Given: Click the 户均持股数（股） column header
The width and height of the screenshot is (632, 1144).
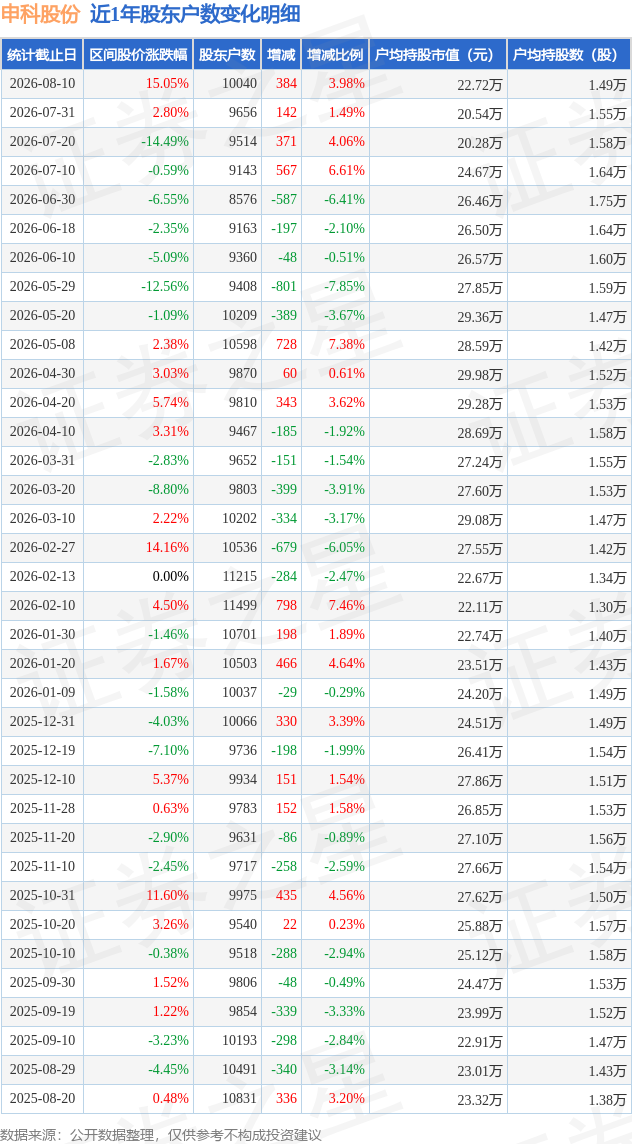Looking at the screenshot, I should tap(569, 55).
